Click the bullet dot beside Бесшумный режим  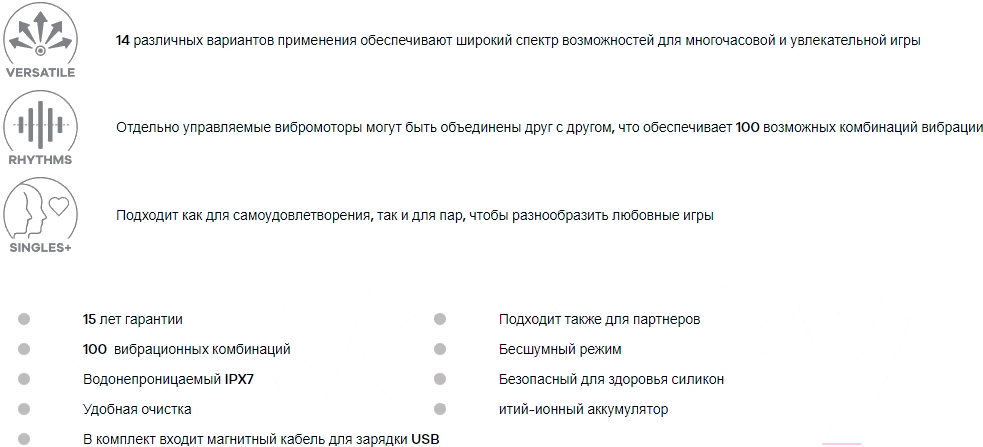440,350
